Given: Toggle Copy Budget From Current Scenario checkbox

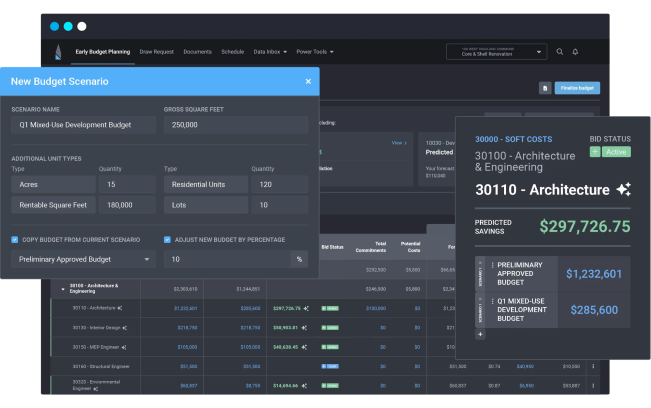Looking at the screenshot, I should click(15, 240).
